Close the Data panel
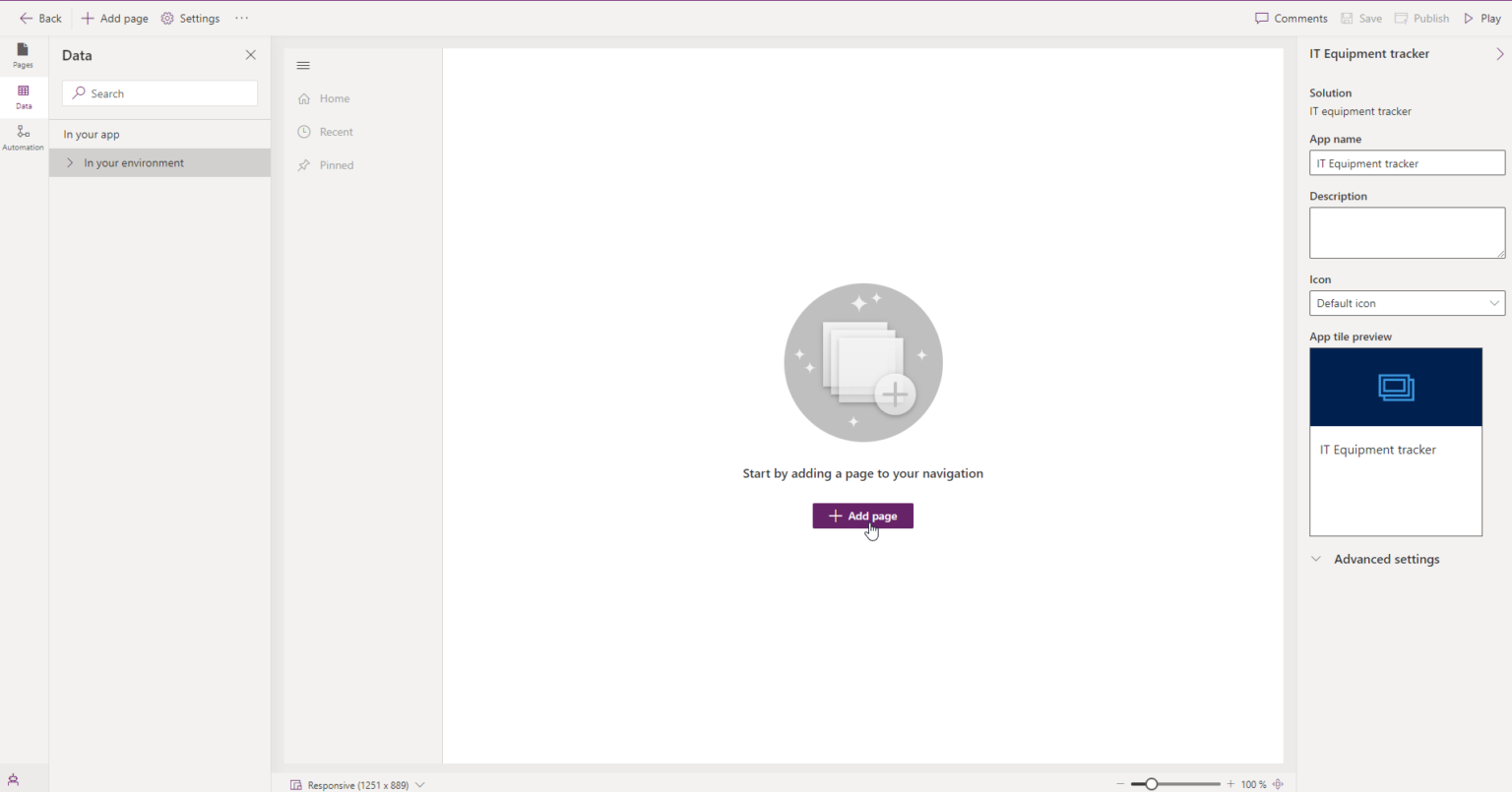 250,55
